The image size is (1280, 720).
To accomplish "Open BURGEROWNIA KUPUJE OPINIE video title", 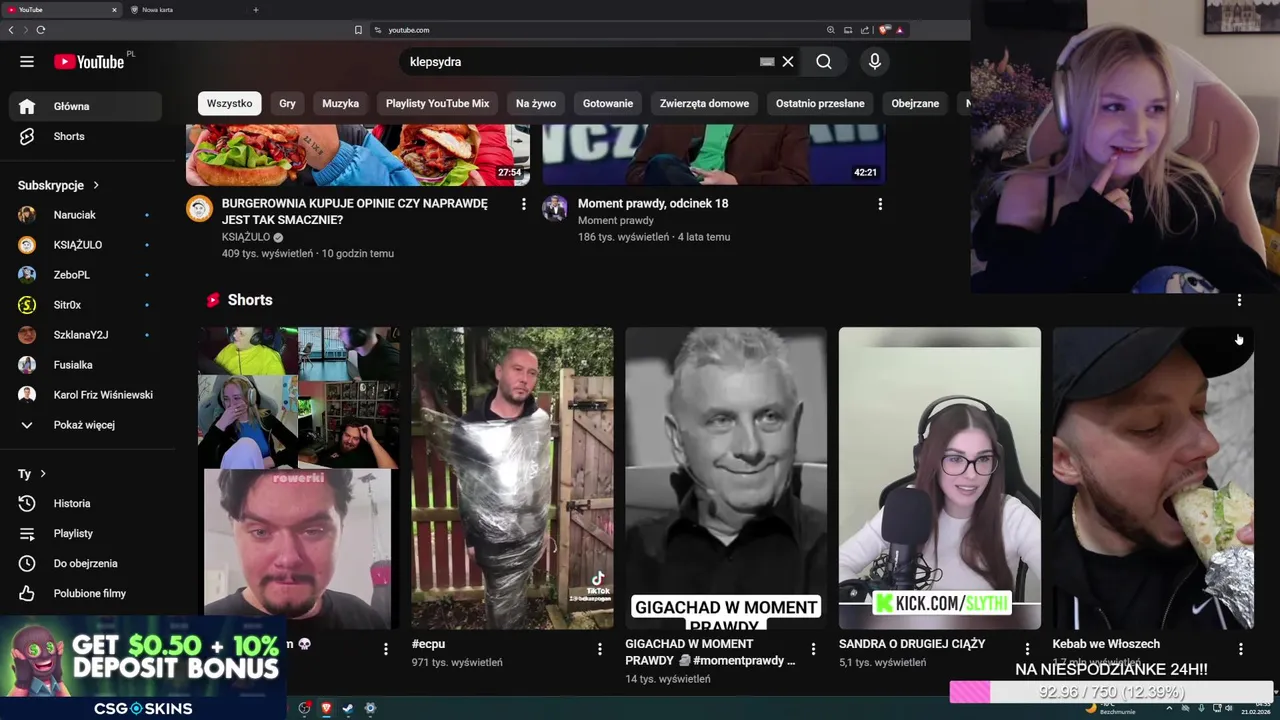I will tap(355, 211).
